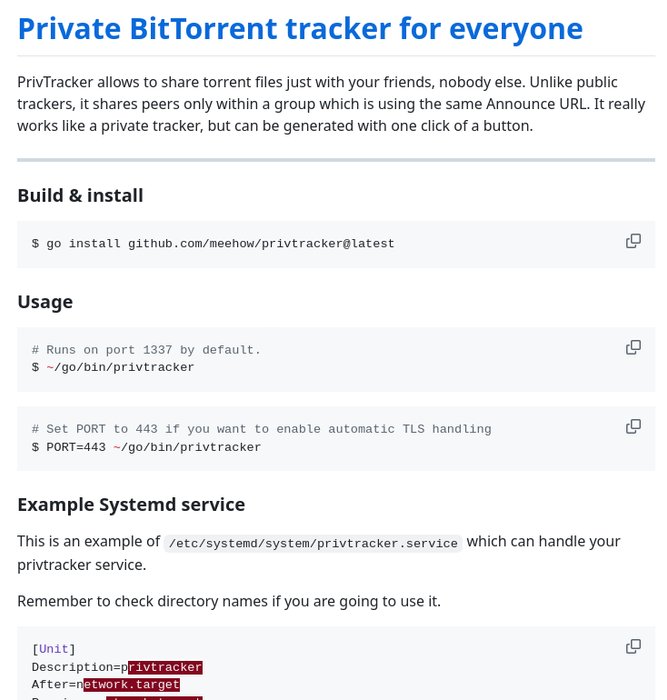This screenshot has height=700, width=667.
Task: Click the highlighted Description value text
Action: (165, 667)
